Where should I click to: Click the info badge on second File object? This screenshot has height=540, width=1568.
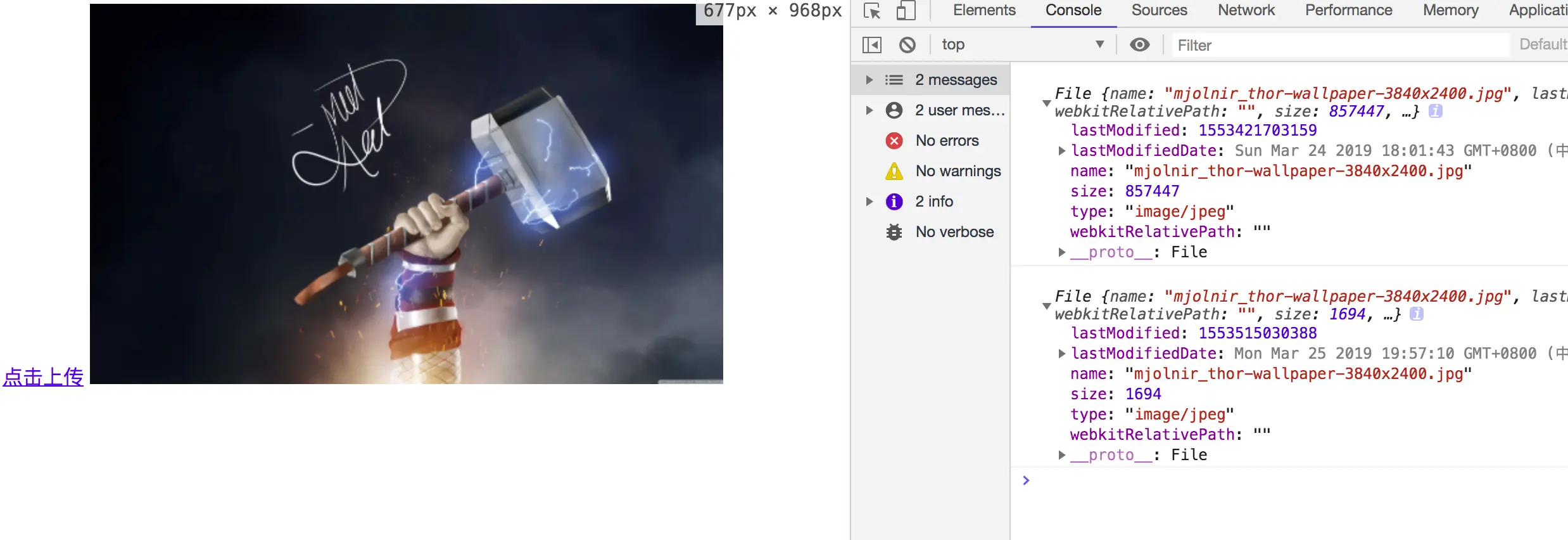tap(1417, 314)
